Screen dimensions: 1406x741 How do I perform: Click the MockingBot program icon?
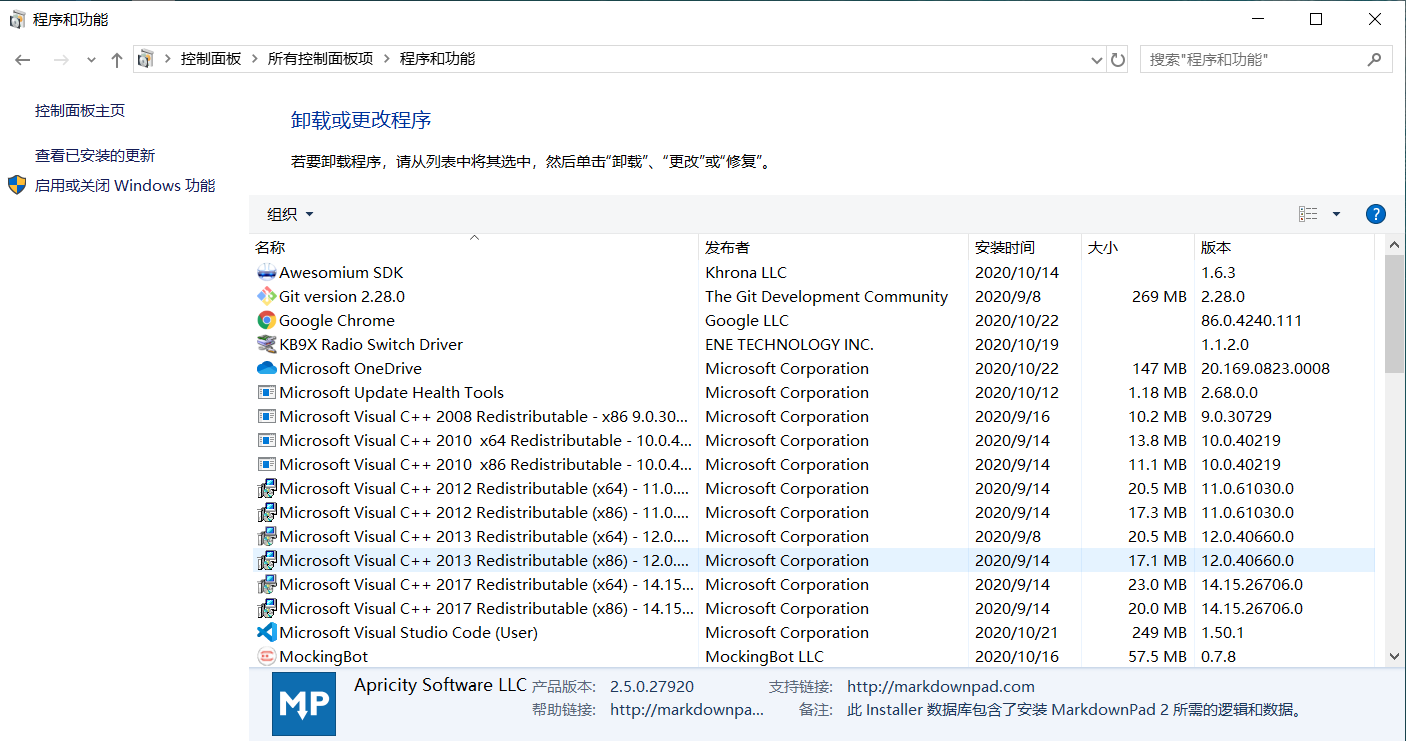tap(266, 656)
